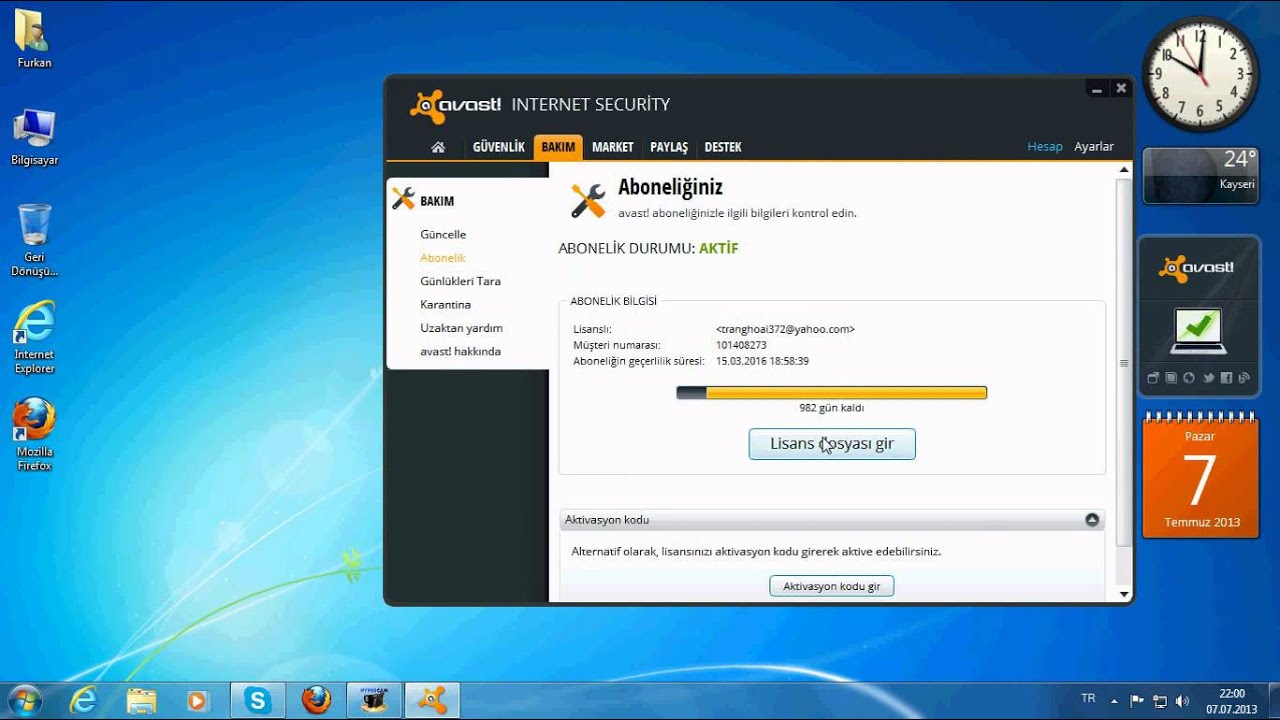This screenshot has height=720, width=1280.
Task: Select Bilgisayar desktop icon
Action: [x=34, y=138]
